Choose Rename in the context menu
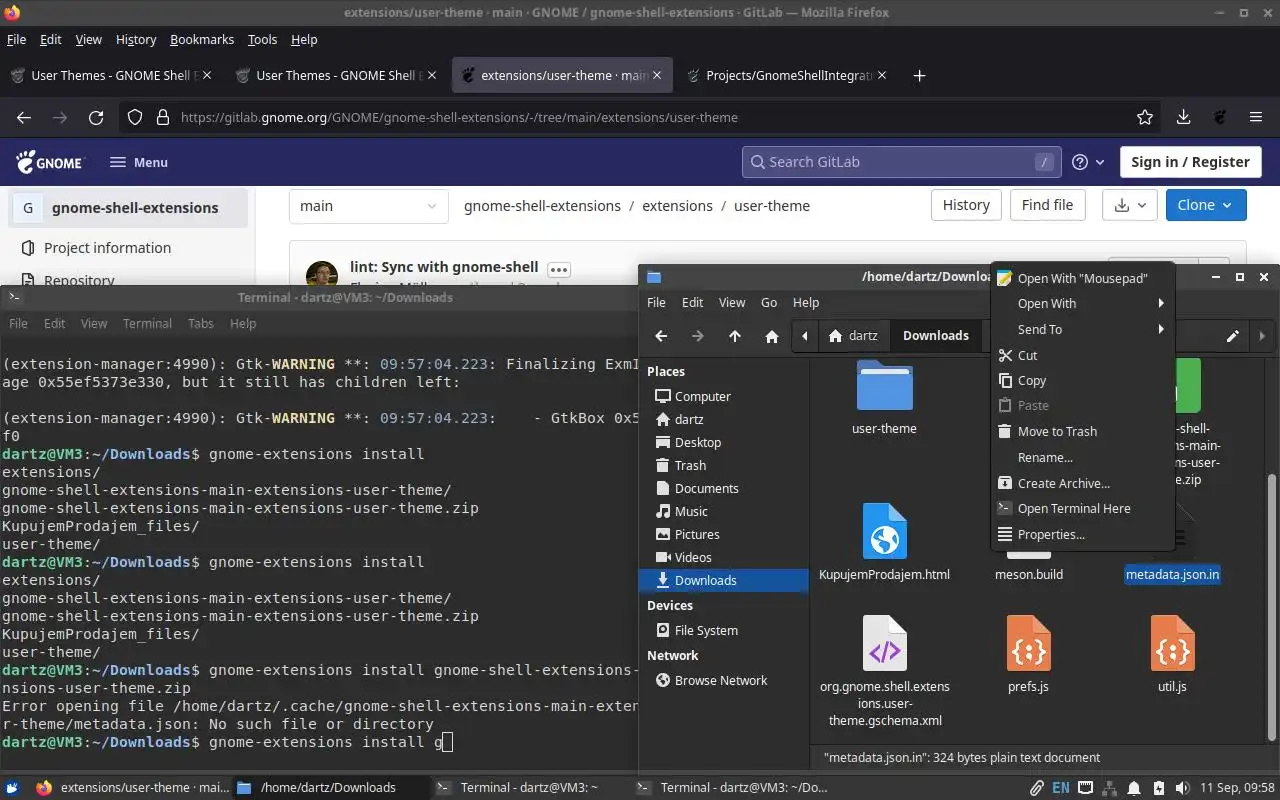1280x800 pixels. coord(1082,457)
